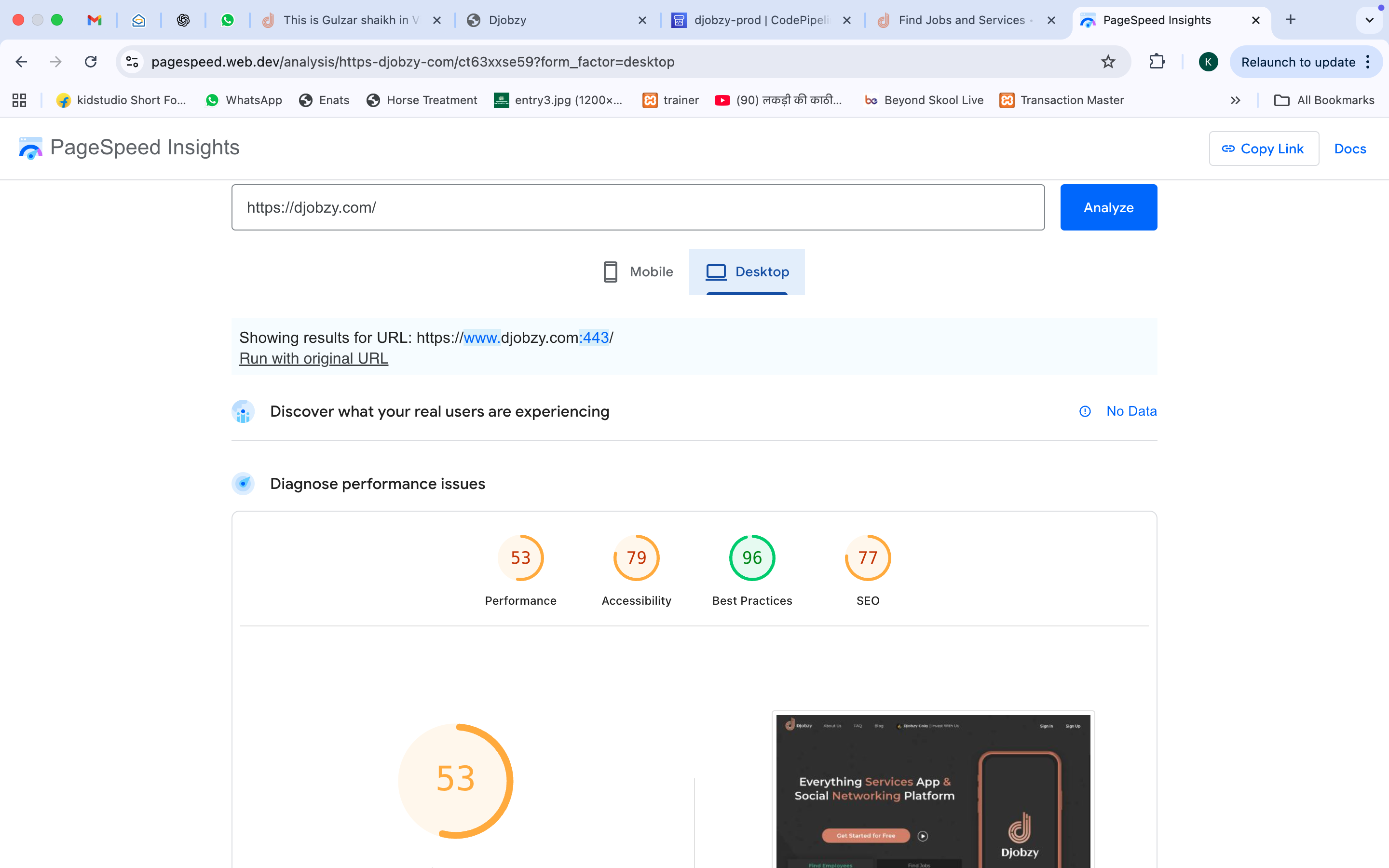The width and height of the screenshot is (1389, 868).
Task: Click the Analyze button
Action: tap(1108, 207)
